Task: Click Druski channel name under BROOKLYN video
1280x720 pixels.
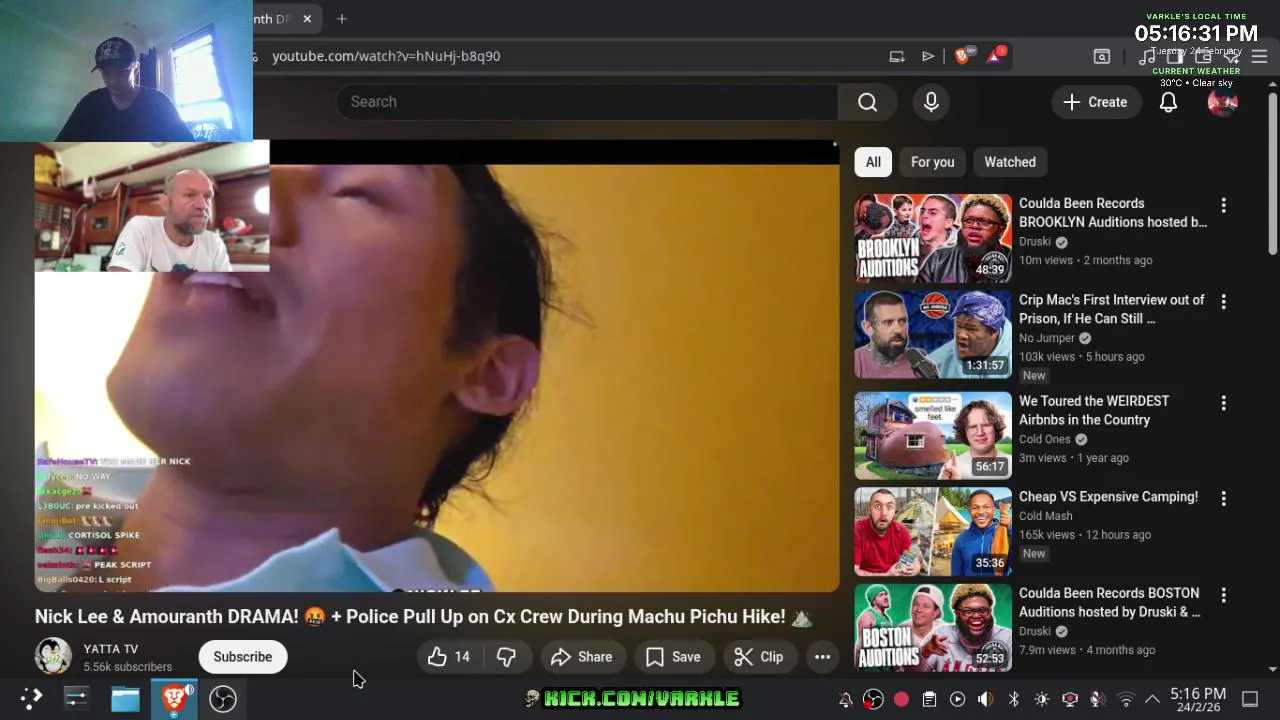Action: pos(1035,241)
